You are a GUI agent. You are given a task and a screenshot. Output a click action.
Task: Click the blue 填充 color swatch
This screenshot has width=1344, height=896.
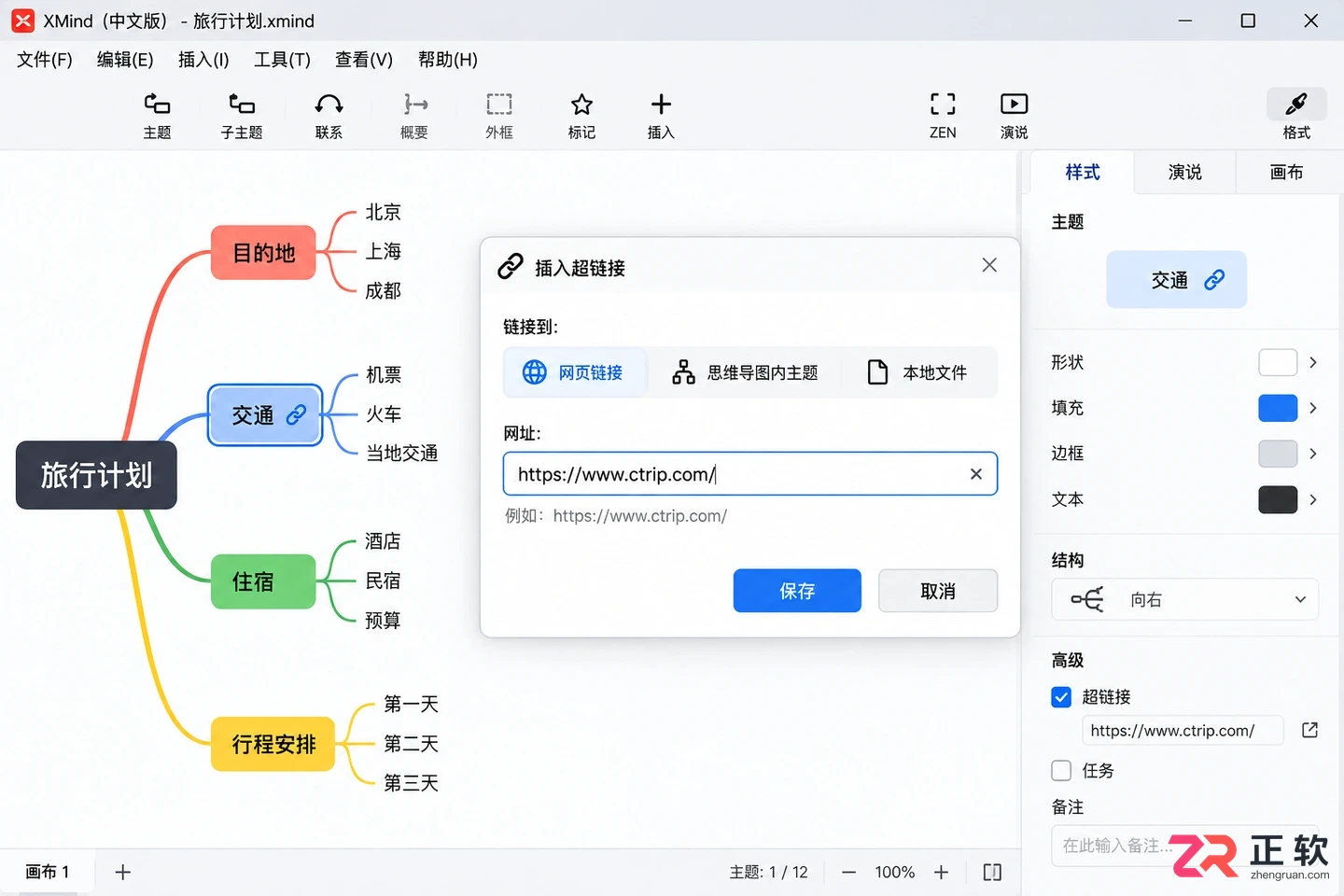1278,408
